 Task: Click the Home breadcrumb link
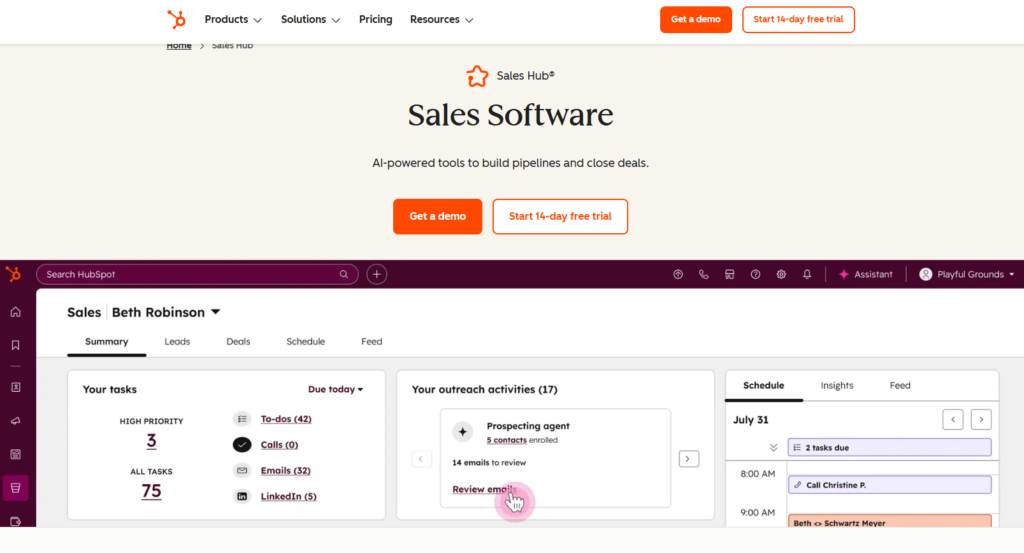(179, 45)
